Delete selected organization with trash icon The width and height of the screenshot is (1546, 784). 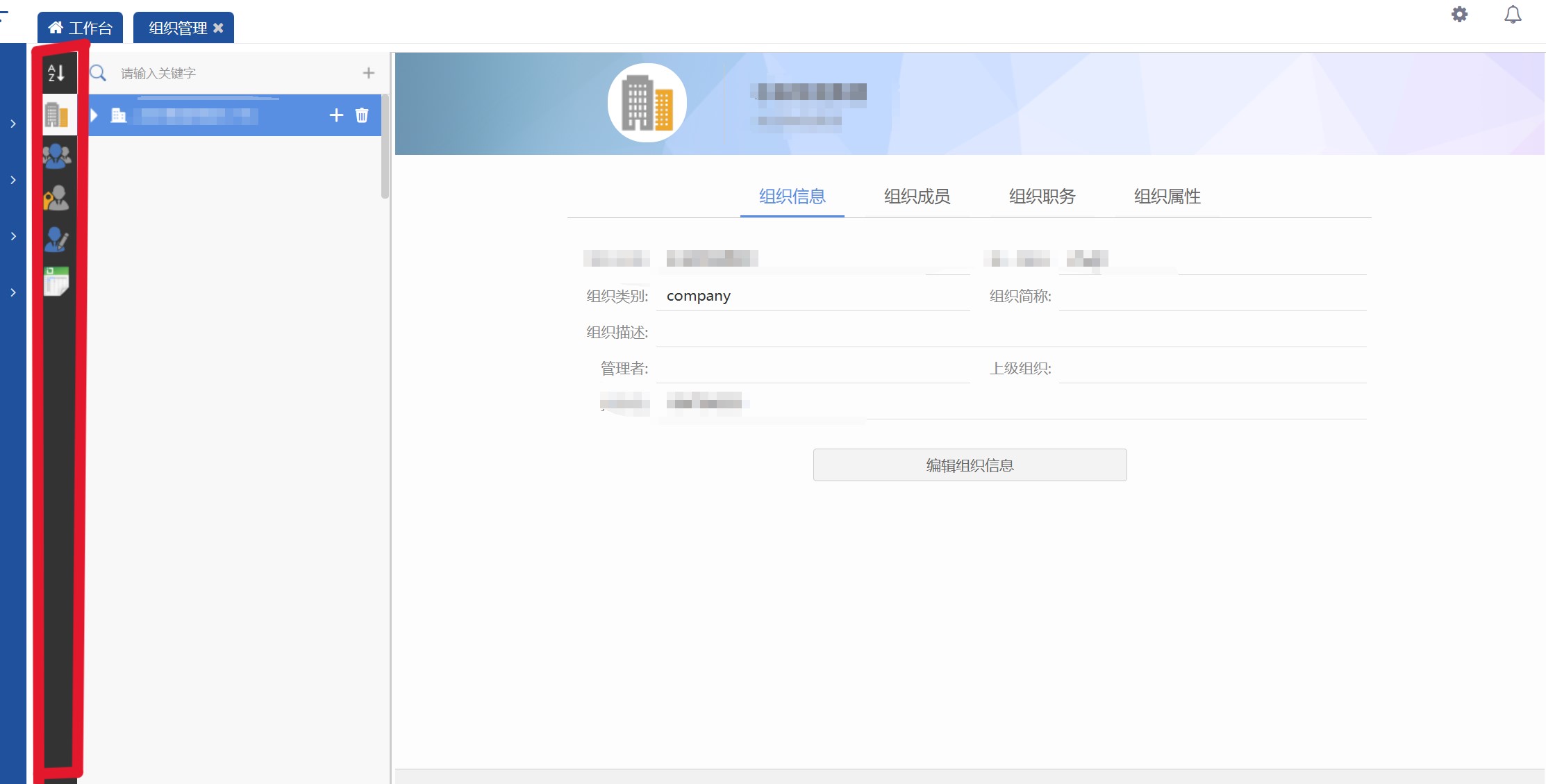(362, 115)
